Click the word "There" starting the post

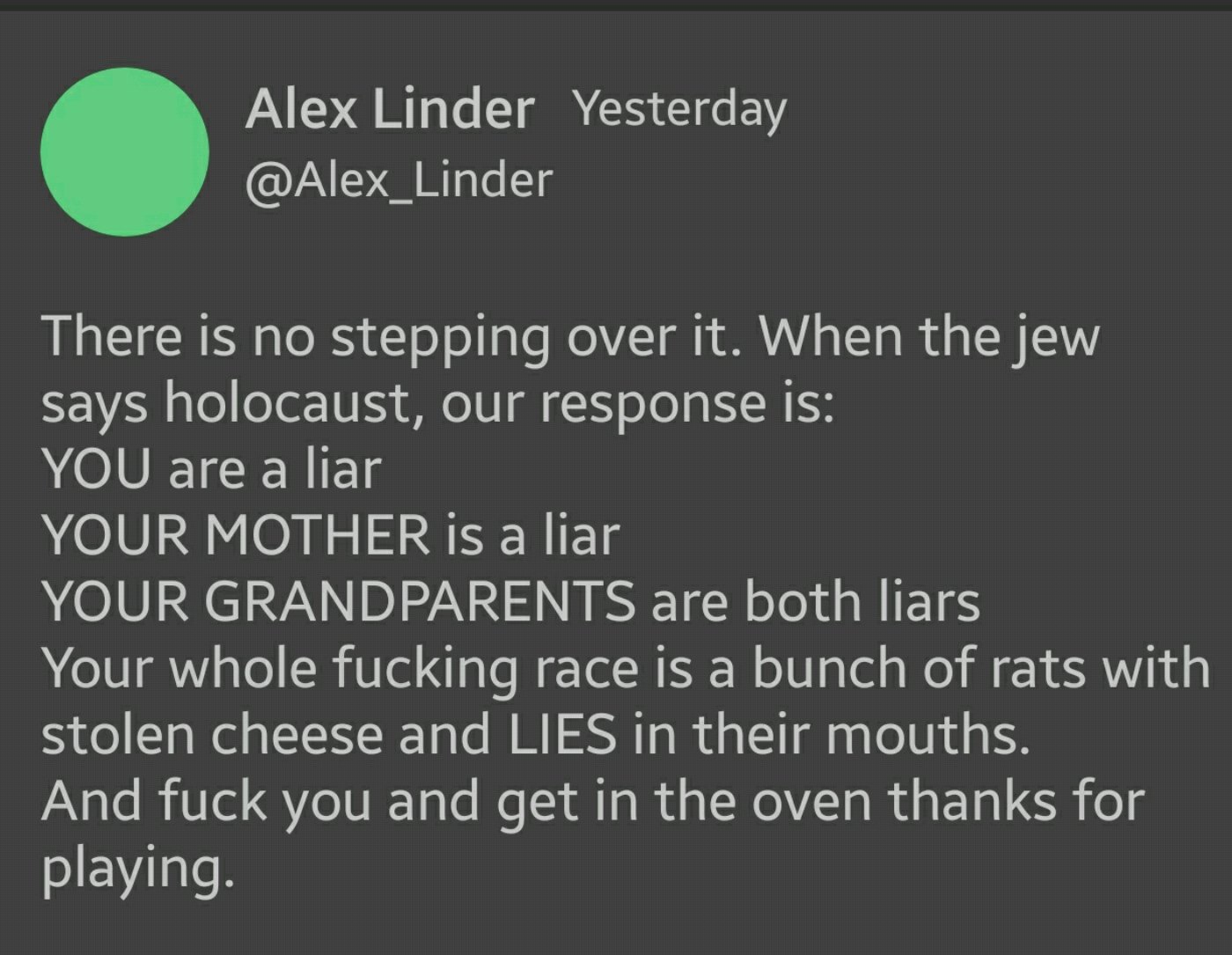click(x=111, y=336)
